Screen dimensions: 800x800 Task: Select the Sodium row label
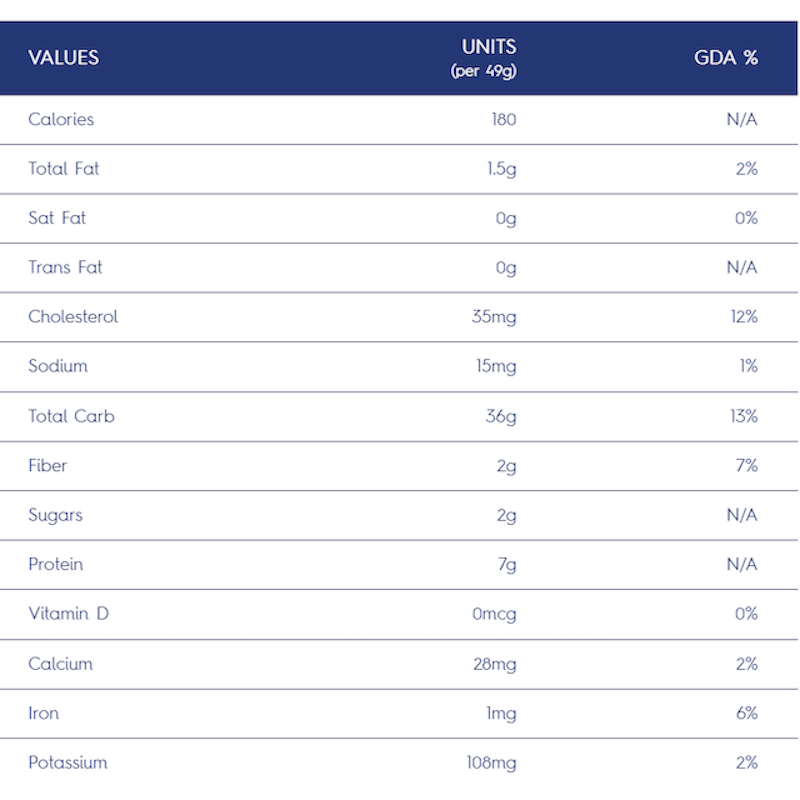pos(58,366)
